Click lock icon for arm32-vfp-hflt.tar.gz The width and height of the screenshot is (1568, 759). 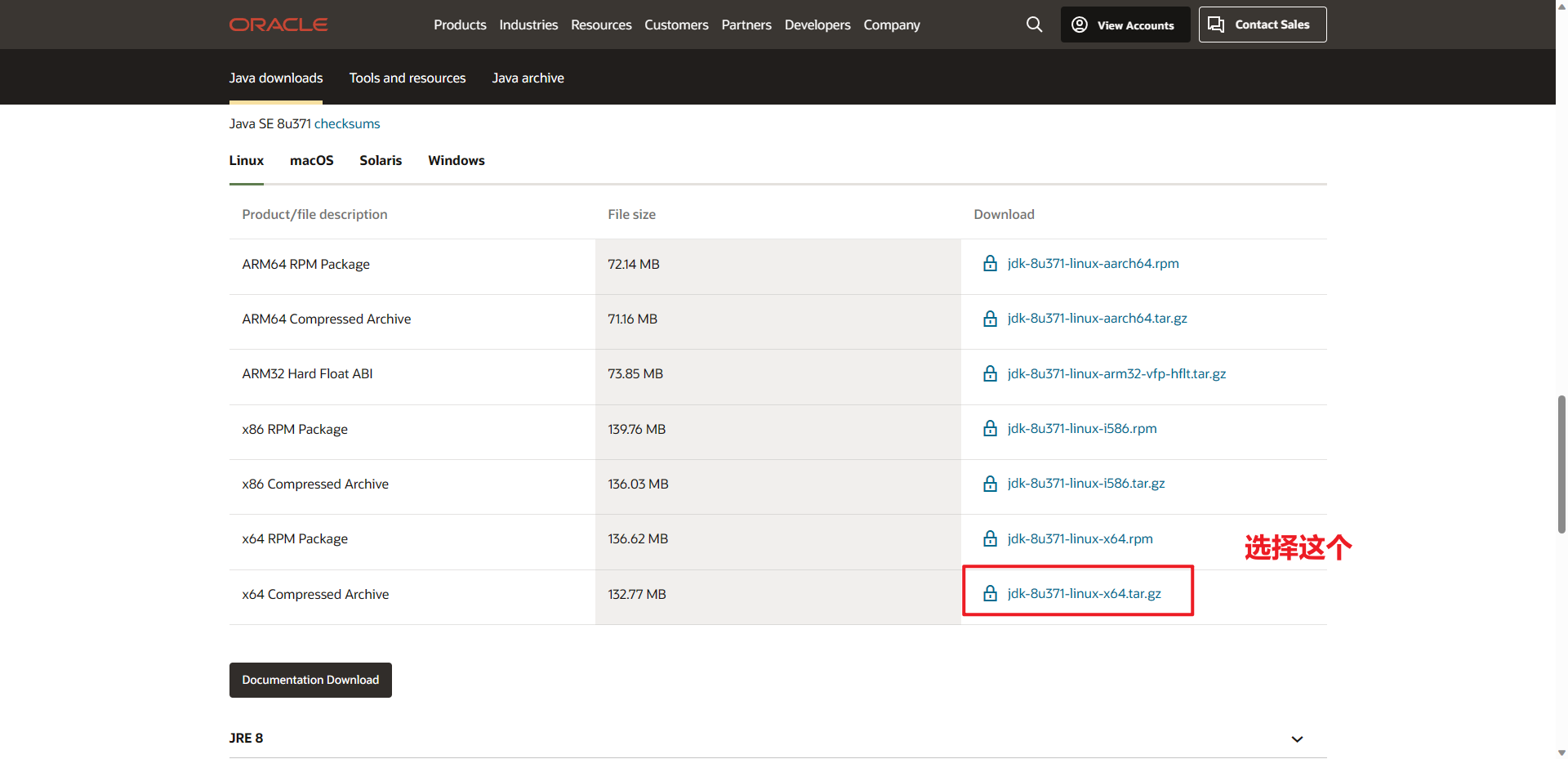coord(990,373)
